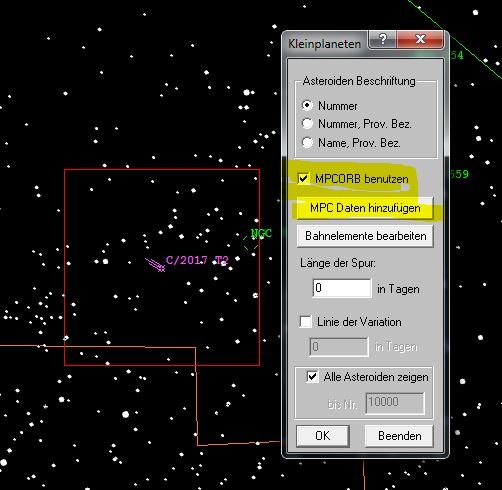Viewport: 502px width, 490px height.
Task: Open Bahnelemente bearbeiten
Action: (x=365, y=236)
